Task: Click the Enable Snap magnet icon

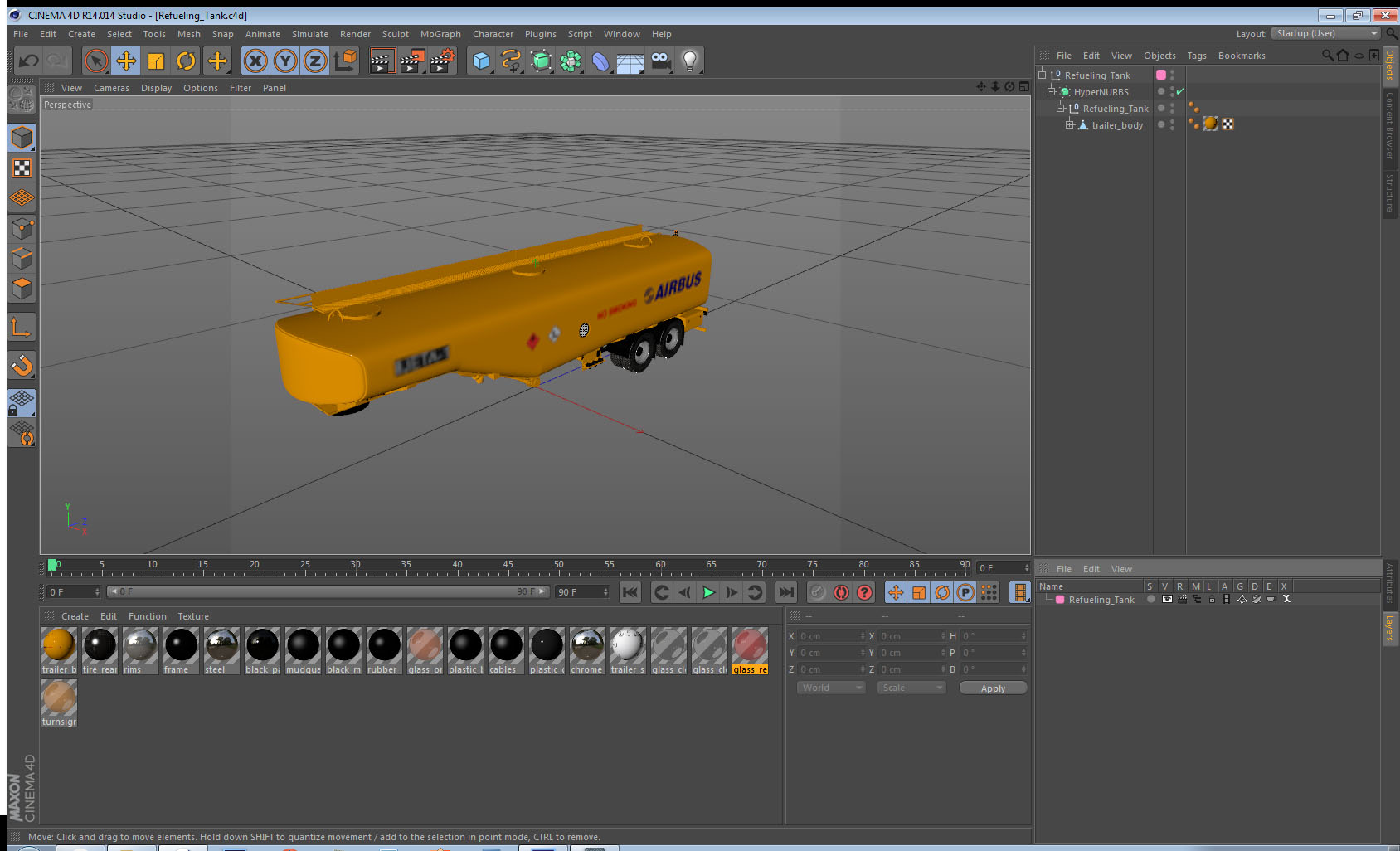Action: 22,365
